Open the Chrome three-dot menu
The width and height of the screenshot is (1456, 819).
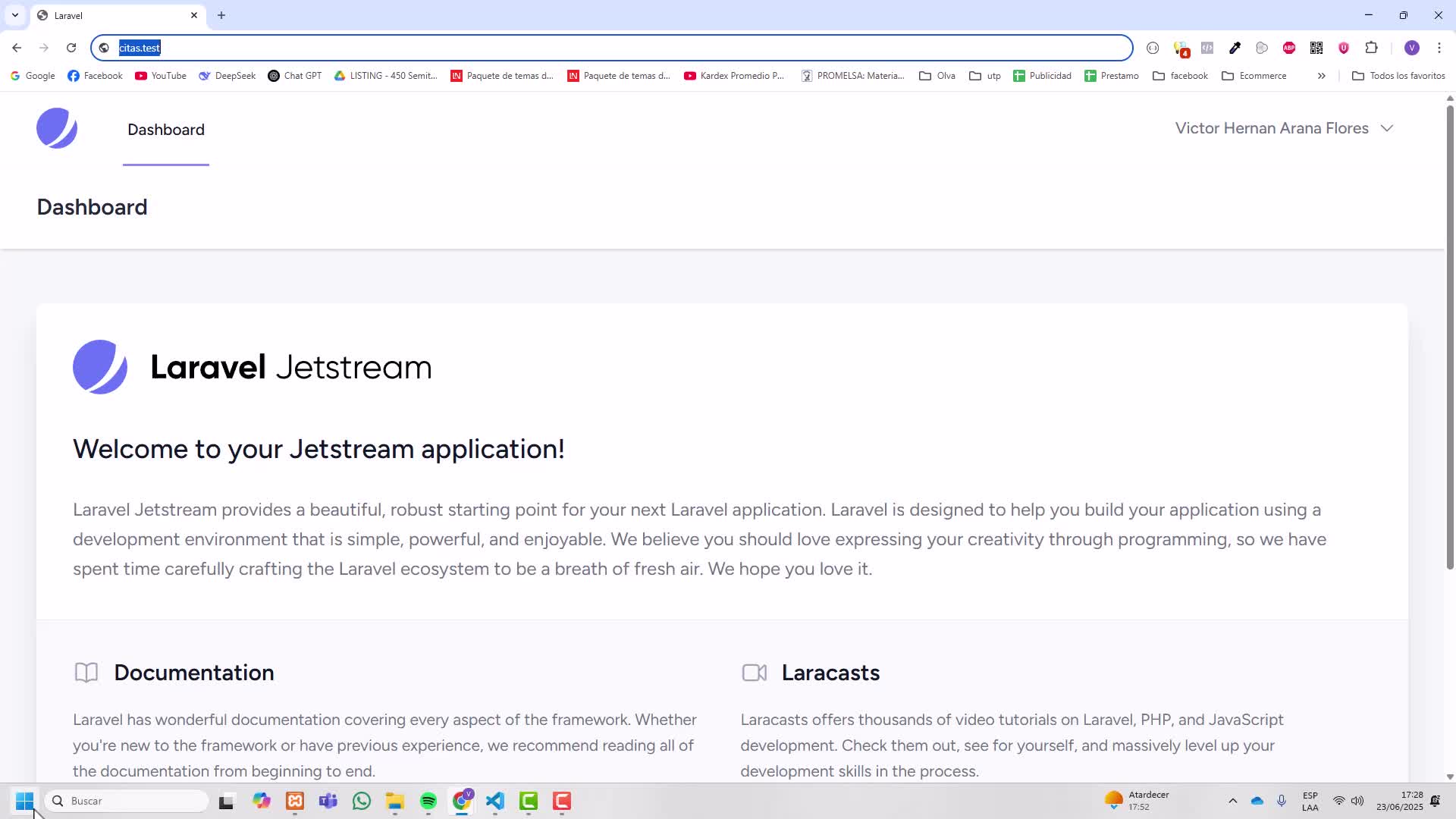1439,48
